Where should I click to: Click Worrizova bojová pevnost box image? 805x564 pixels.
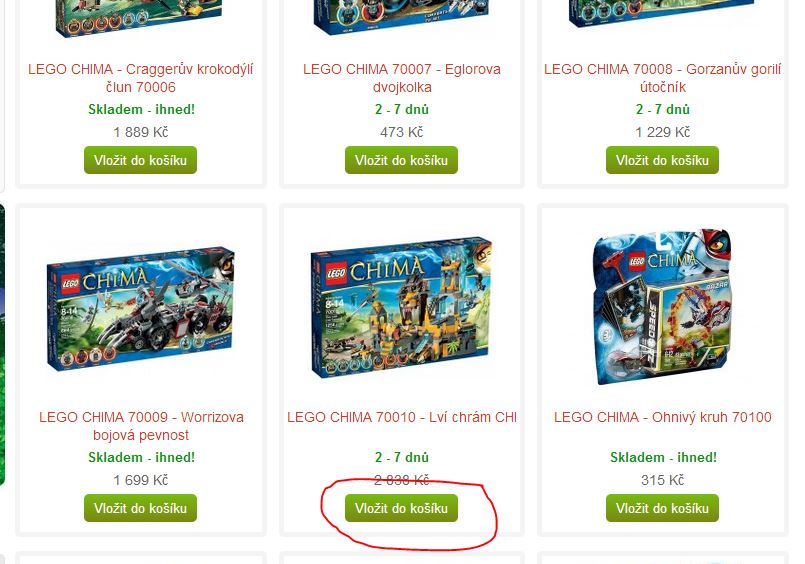141,309
